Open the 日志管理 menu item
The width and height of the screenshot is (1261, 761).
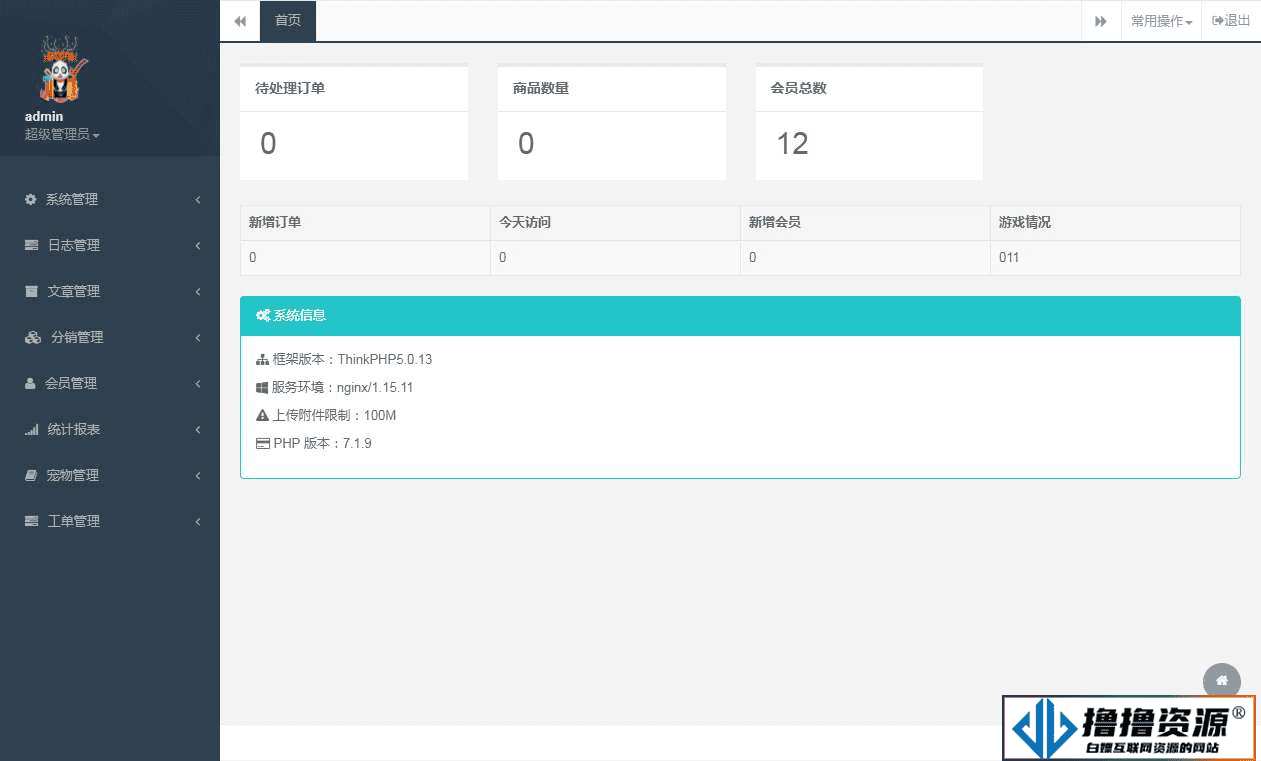pyautogui.click(x=110, y=245)
